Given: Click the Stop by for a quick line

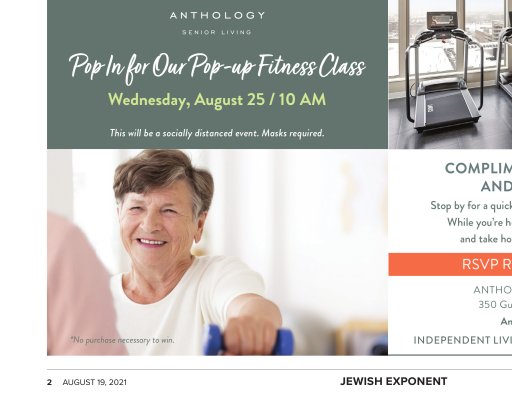Looking at the screenshot, I should pos(471,206).
